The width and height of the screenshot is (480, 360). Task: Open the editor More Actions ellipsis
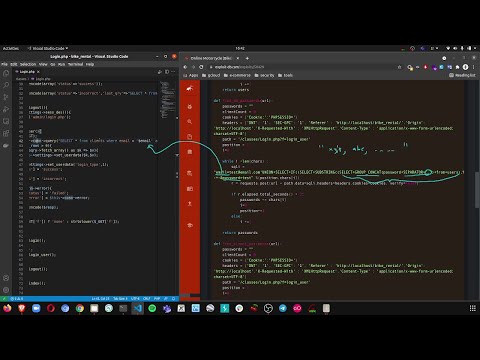click(x=173, y=72)
